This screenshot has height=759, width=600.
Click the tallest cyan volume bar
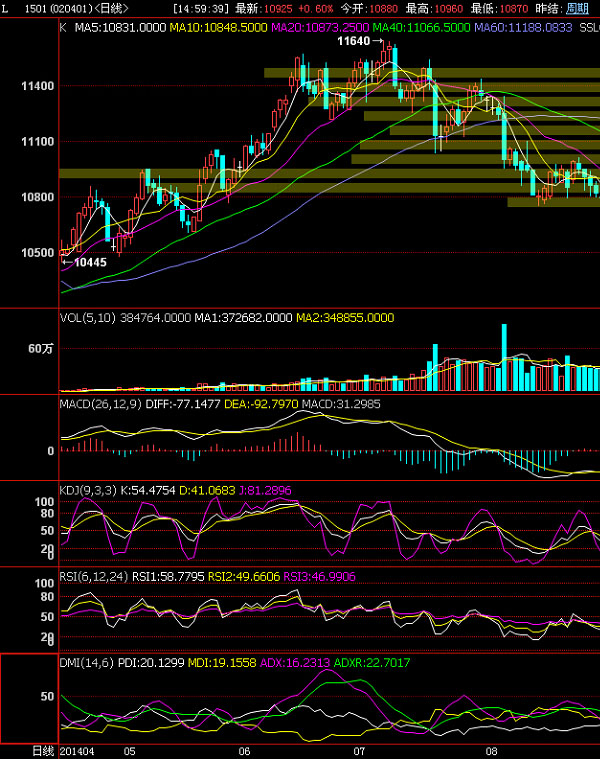[x=504, y=357]
